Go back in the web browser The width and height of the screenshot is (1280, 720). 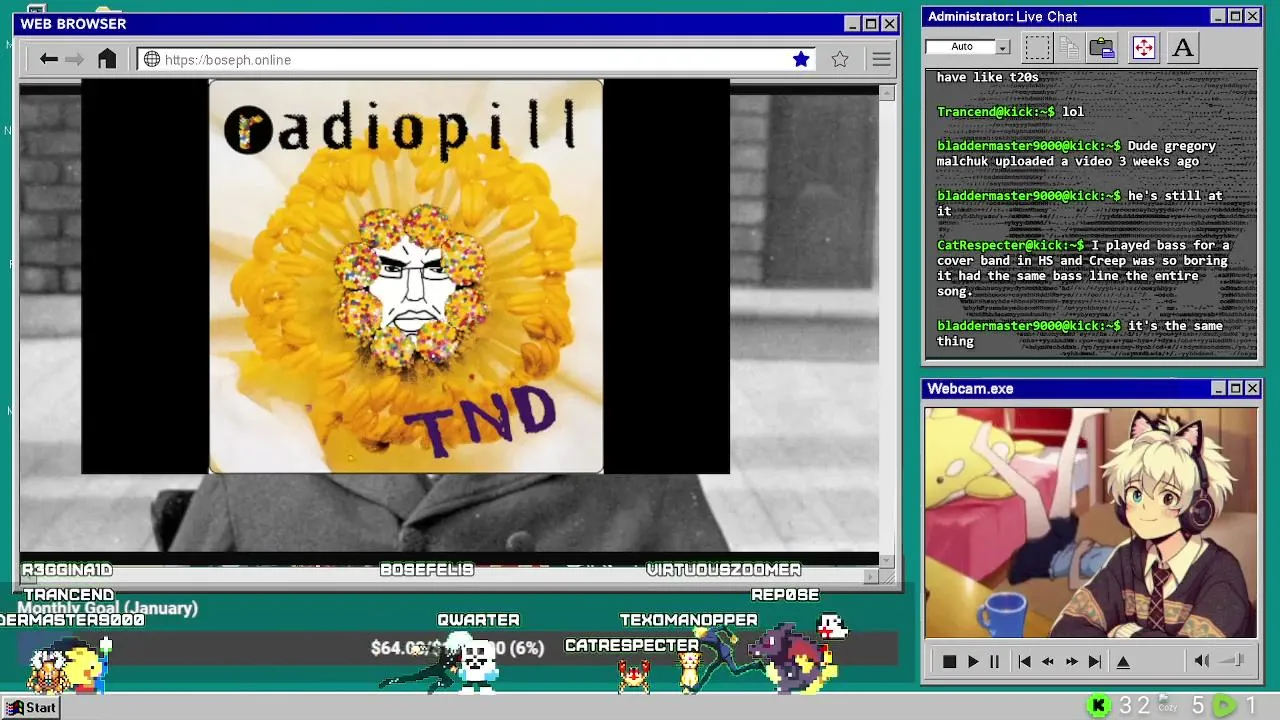click(48, 59)
